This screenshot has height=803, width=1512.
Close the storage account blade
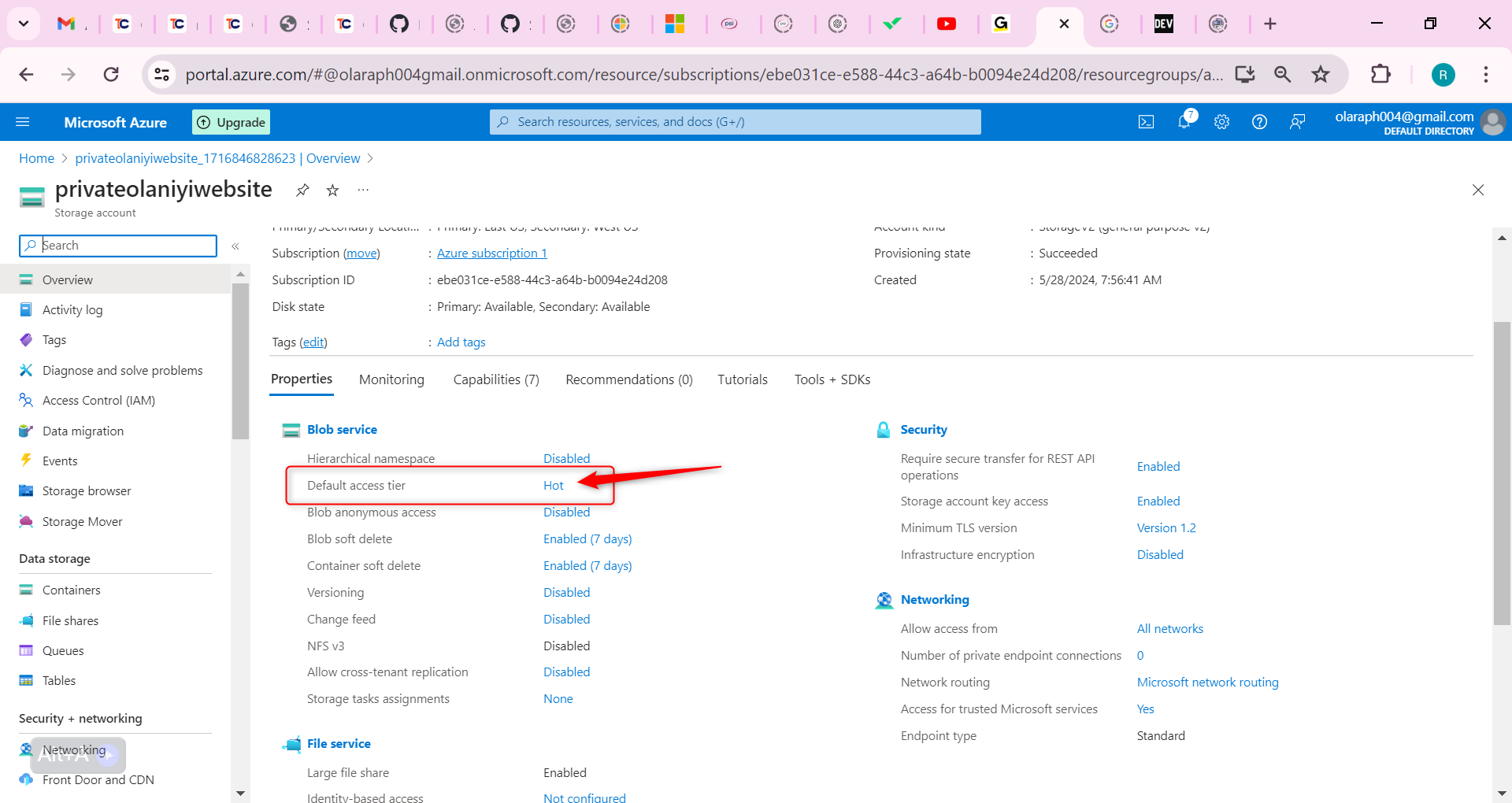pyautogui.click(x=1478, y=190)
